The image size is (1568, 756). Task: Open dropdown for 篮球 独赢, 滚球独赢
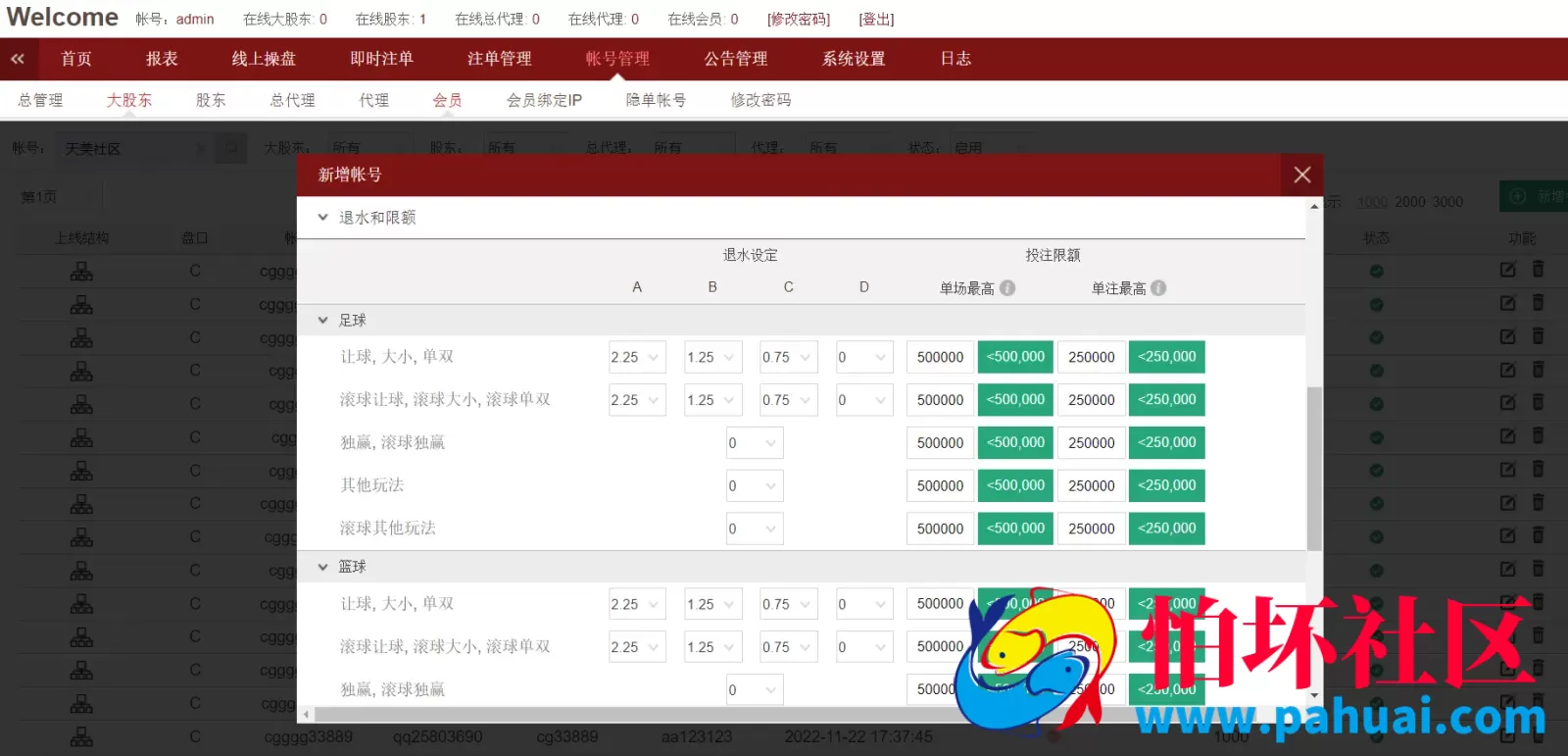pos(755,690)
